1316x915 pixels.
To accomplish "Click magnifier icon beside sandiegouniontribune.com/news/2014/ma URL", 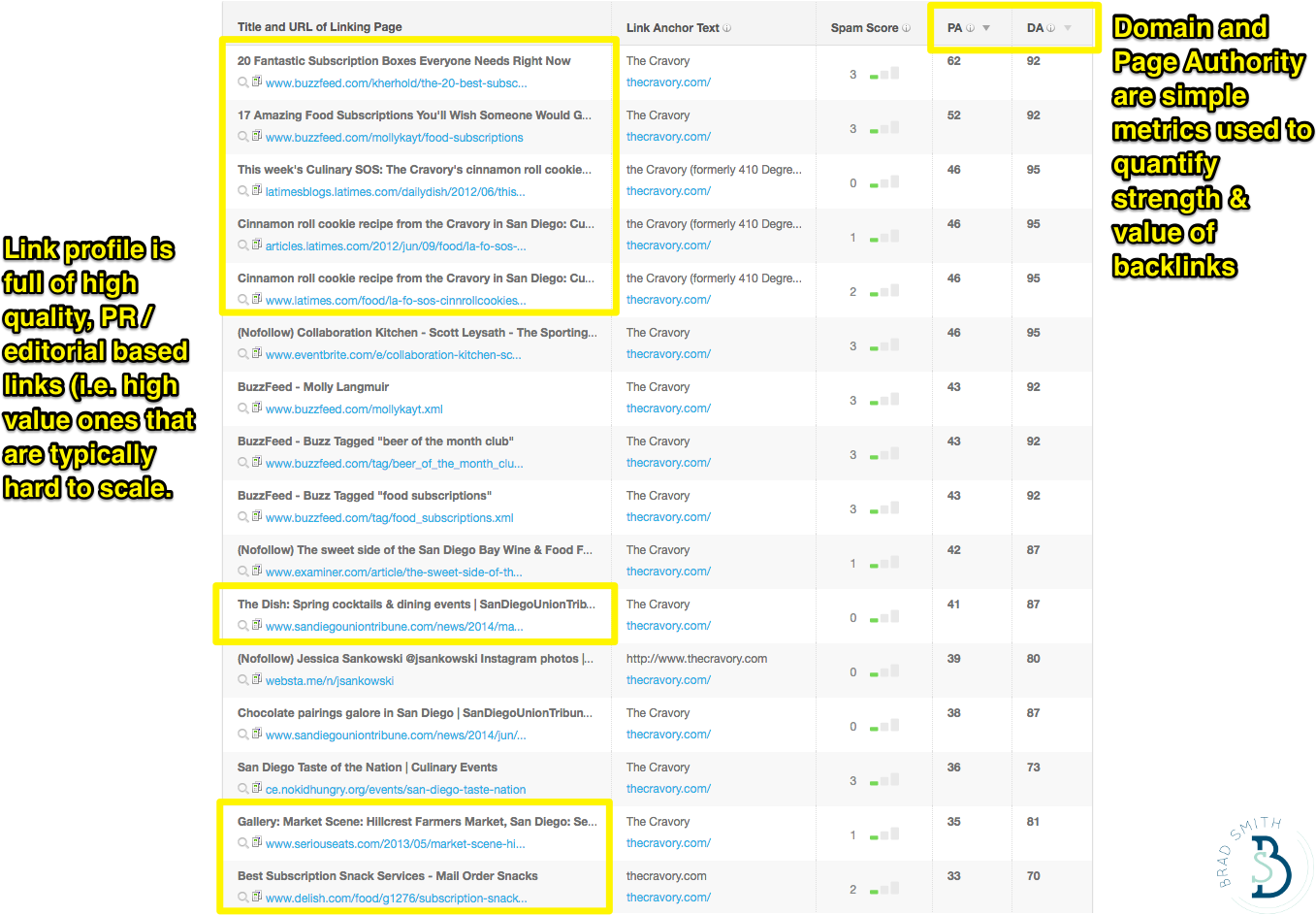I will (x=243, y=626).
